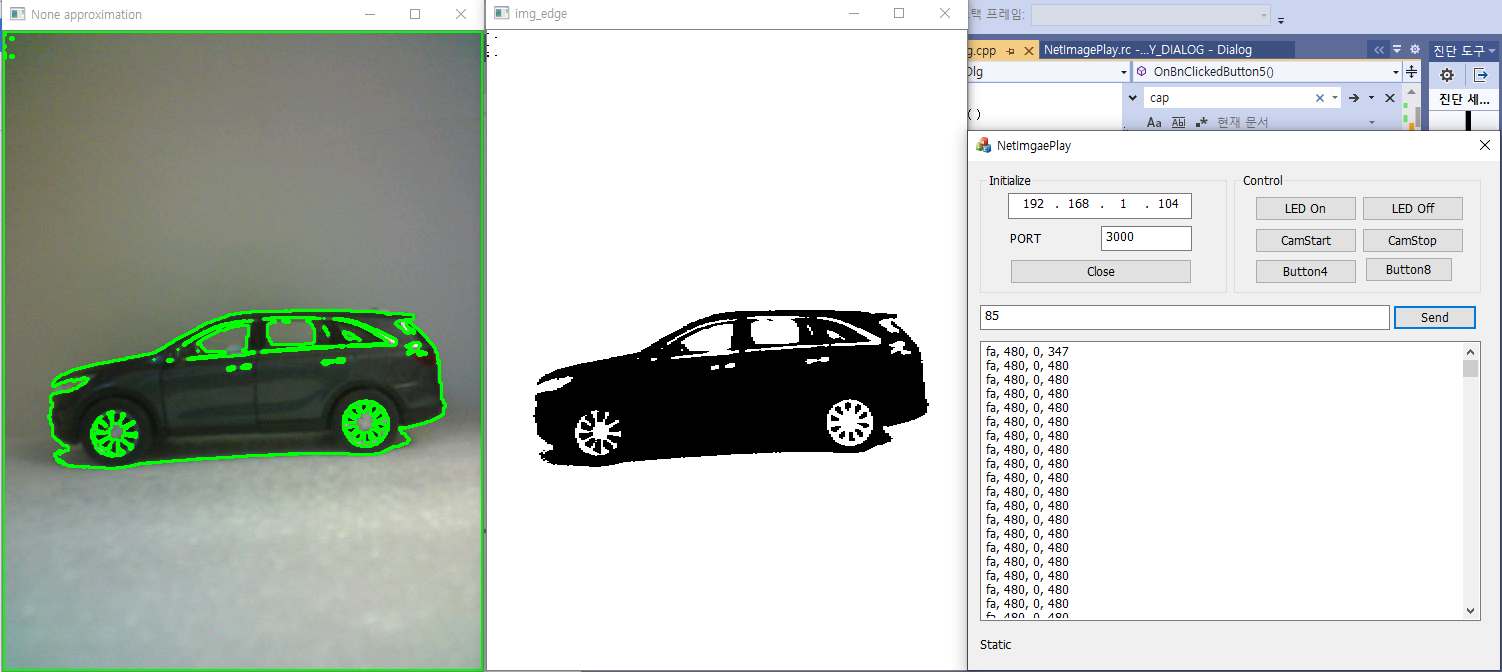Open the class scope dropdown ending in Dlg
The width and height of the screenshot is (1502, 672).
[1125, 72]
